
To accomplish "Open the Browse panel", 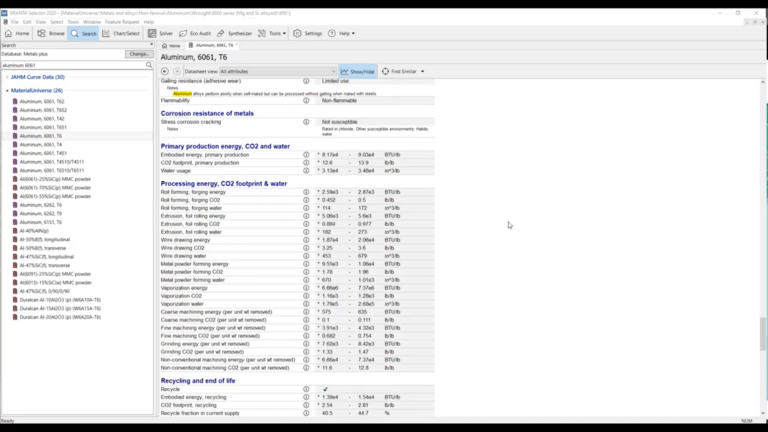I will pos(51,33).
